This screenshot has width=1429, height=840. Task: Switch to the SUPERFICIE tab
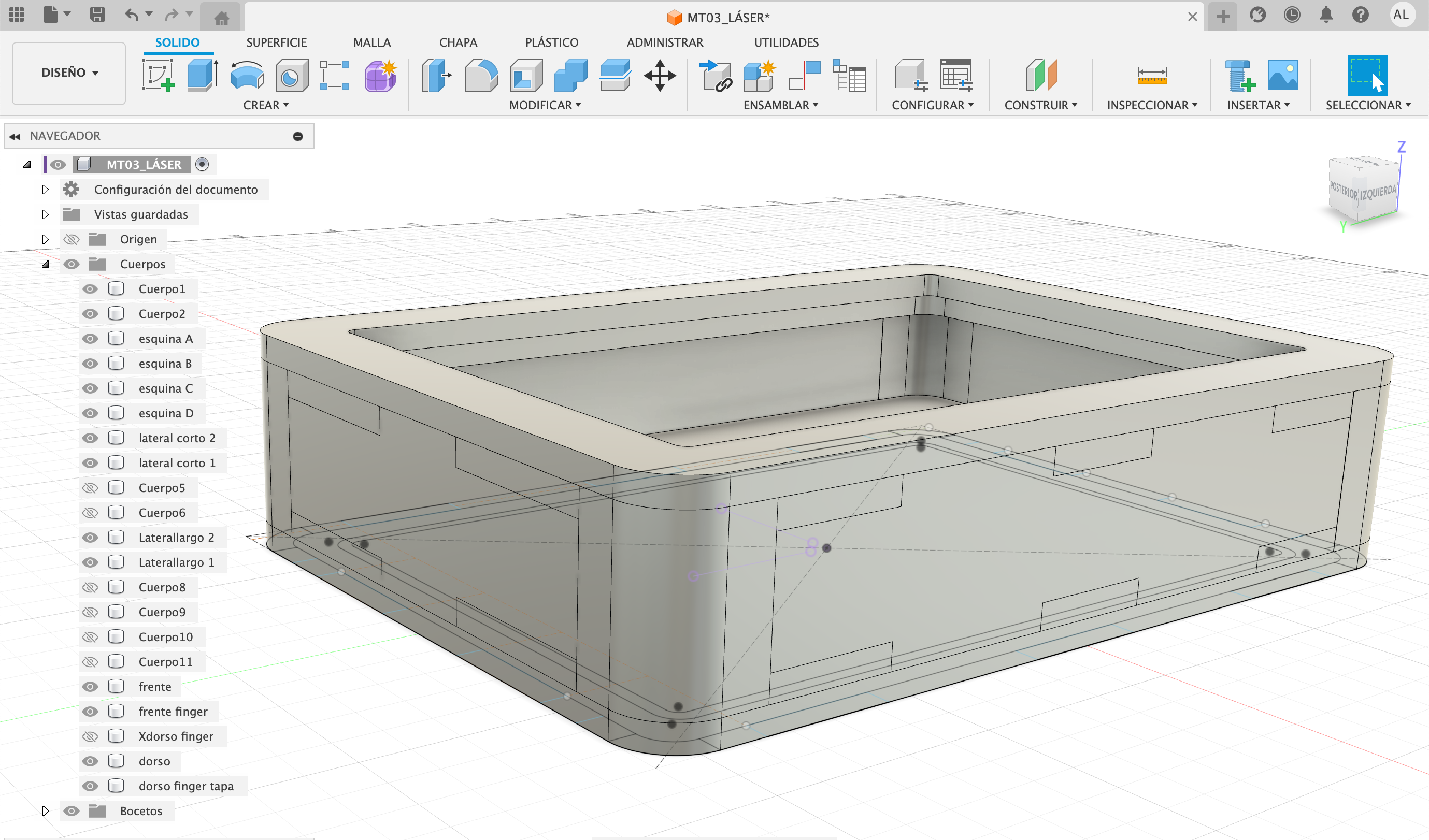coord(276,42)
